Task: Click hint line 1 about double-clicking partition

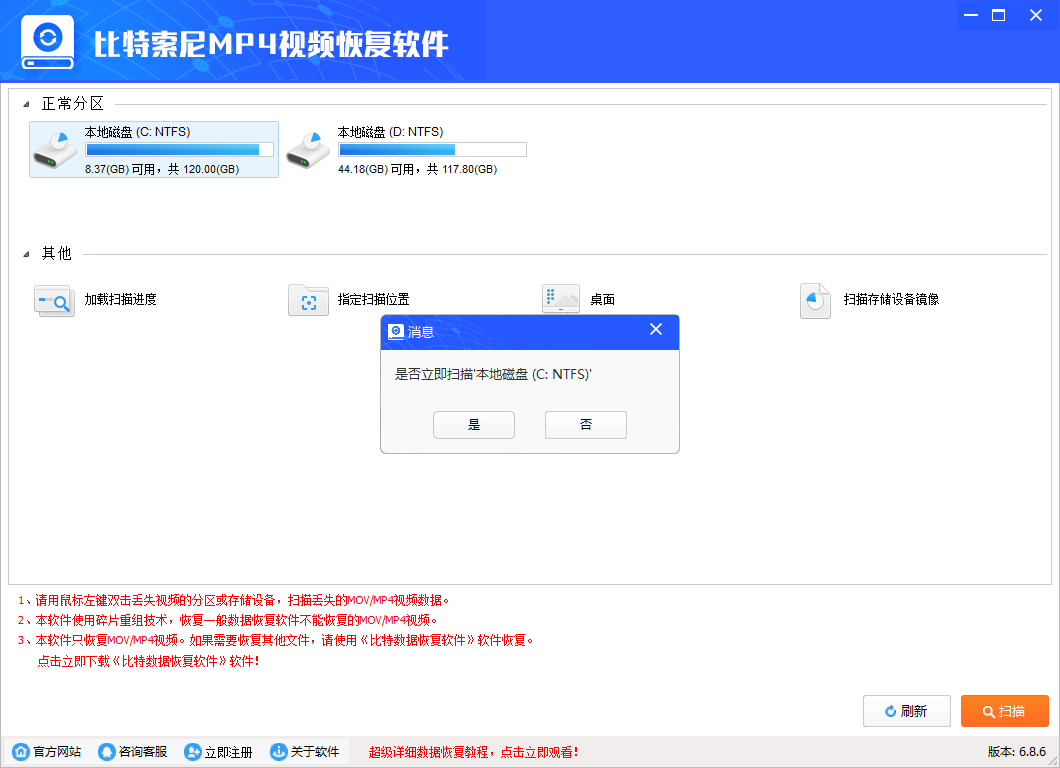Action: pos(234,600)
